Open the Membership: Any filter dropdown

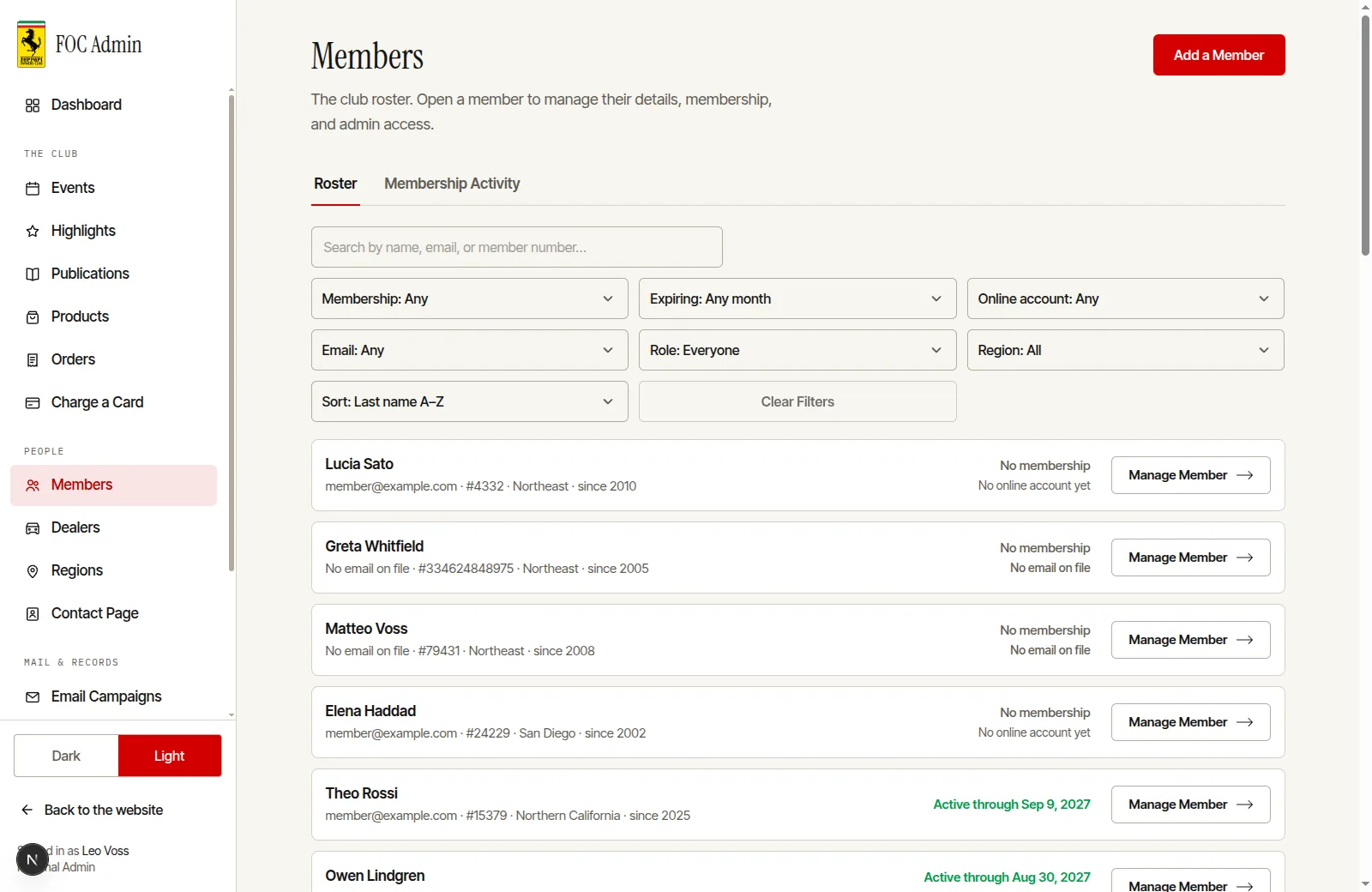469,298
